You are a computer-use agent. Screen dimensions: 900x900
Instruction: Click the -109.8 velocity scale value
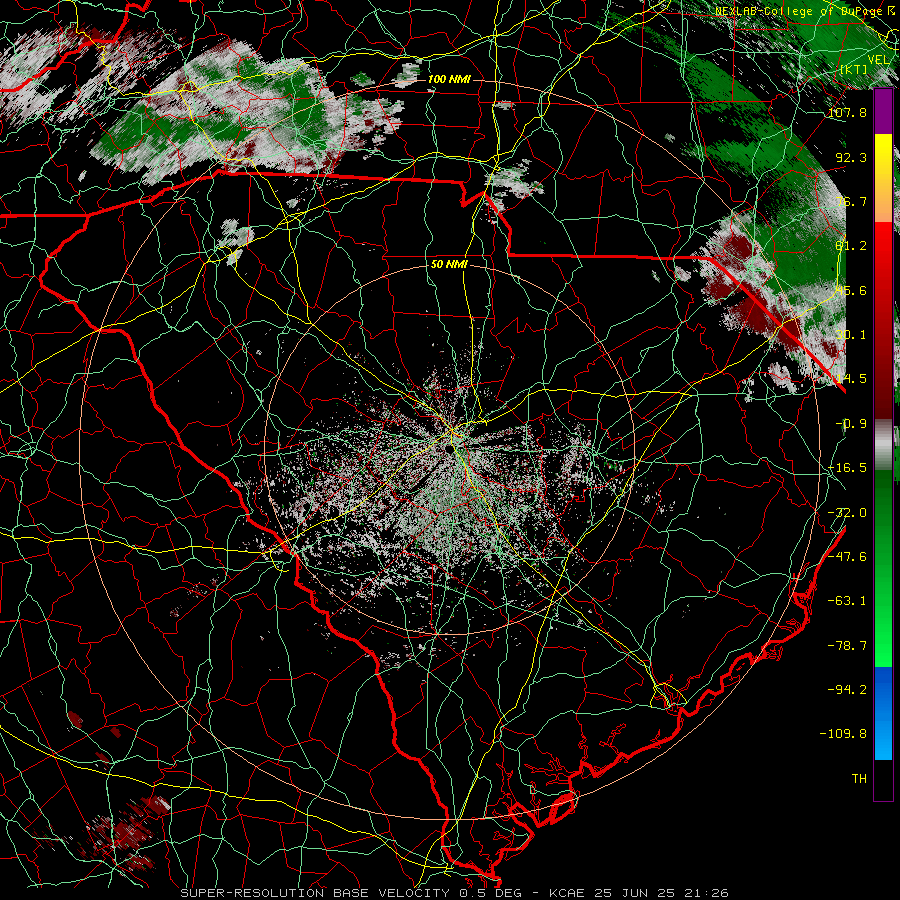click(x=843, y=734)
